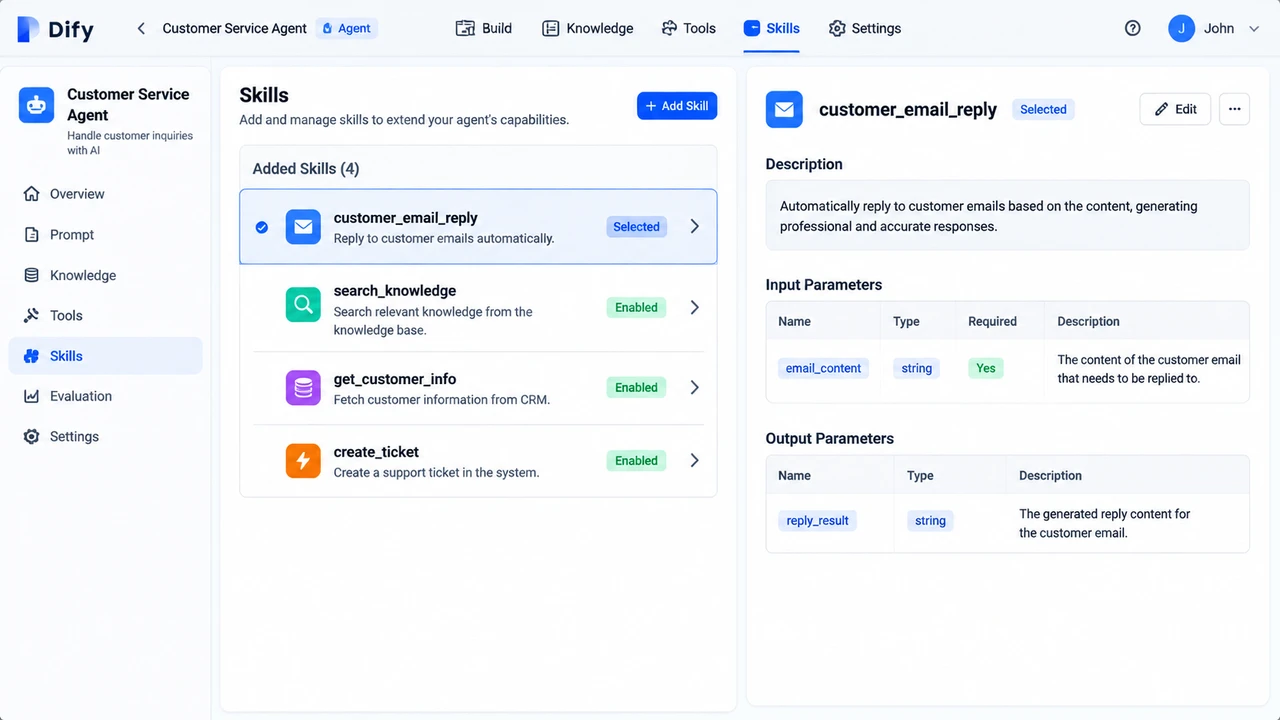Viewport: 1280px width, 720px height.
Task: Click the create_ticket lightning icon
Action: (303, 461)
